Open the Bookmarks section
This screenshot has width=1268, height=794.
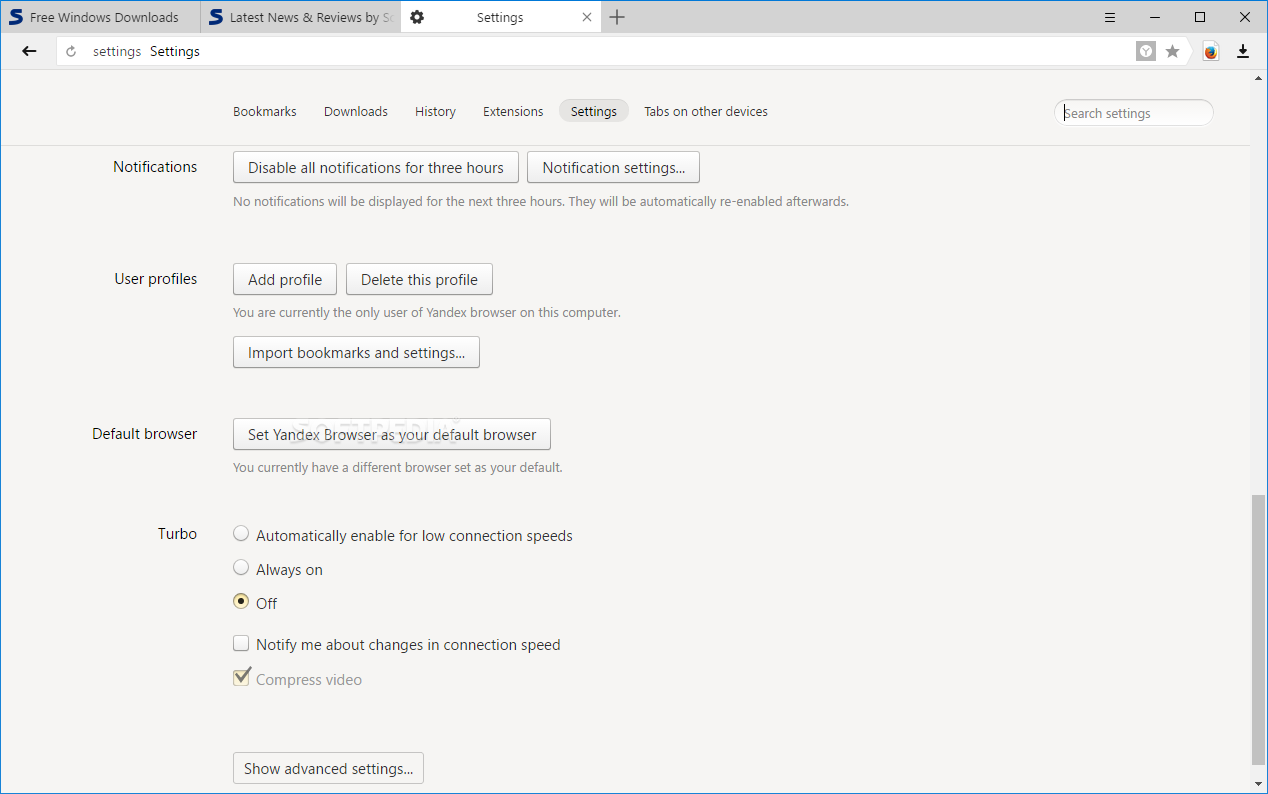pyautogui.click(x=265, y=111)
